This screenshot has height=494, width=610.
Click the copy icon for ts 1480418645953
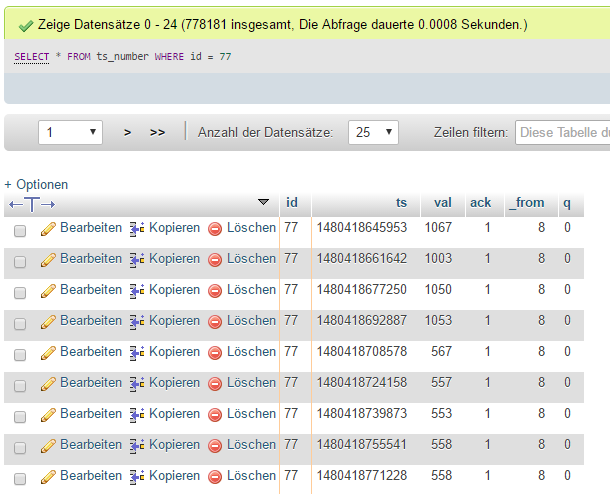tap(137, 229)
